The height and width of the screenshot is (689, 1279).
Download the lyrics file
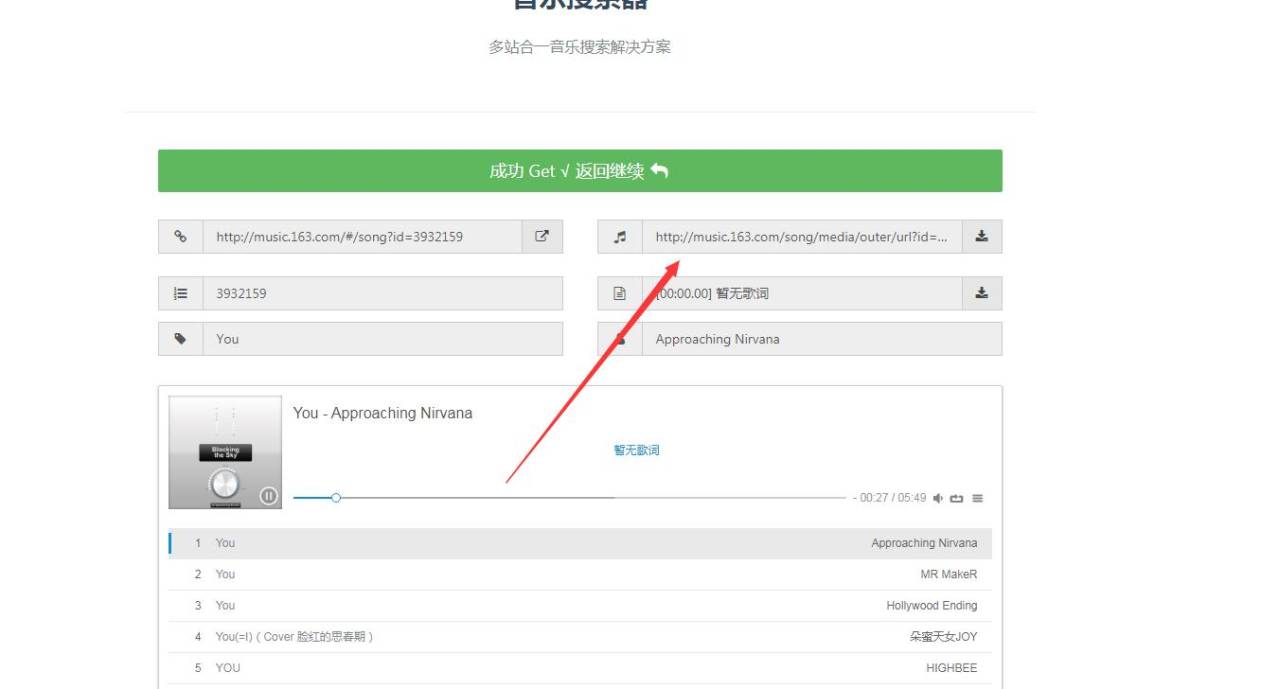(981, 293)
